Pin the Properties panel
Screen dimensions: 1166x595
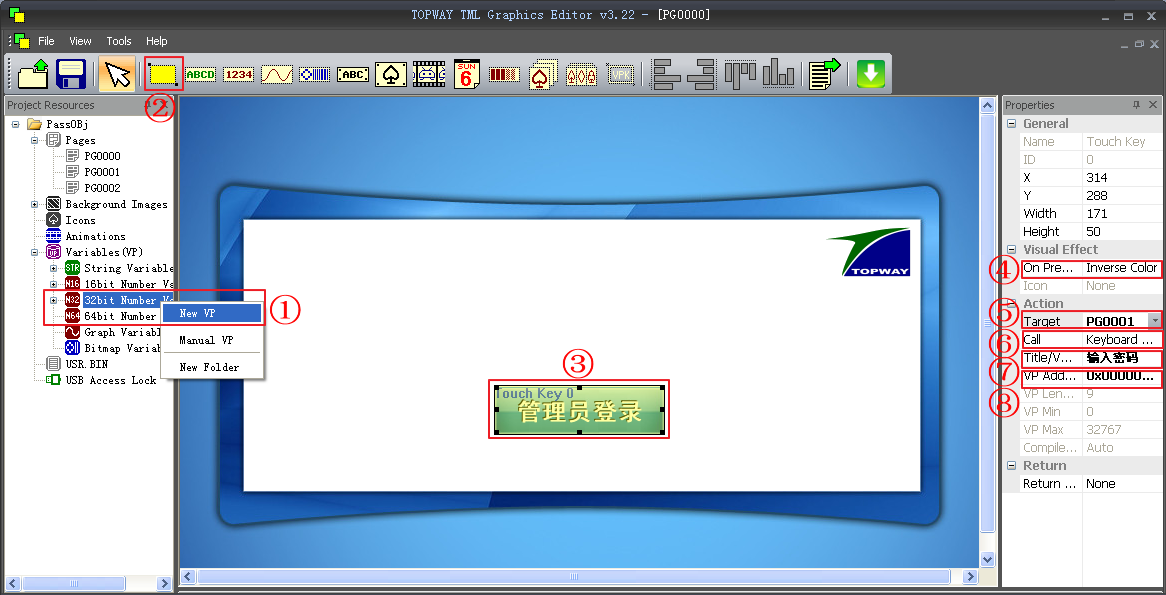[x=1136, y=105]
